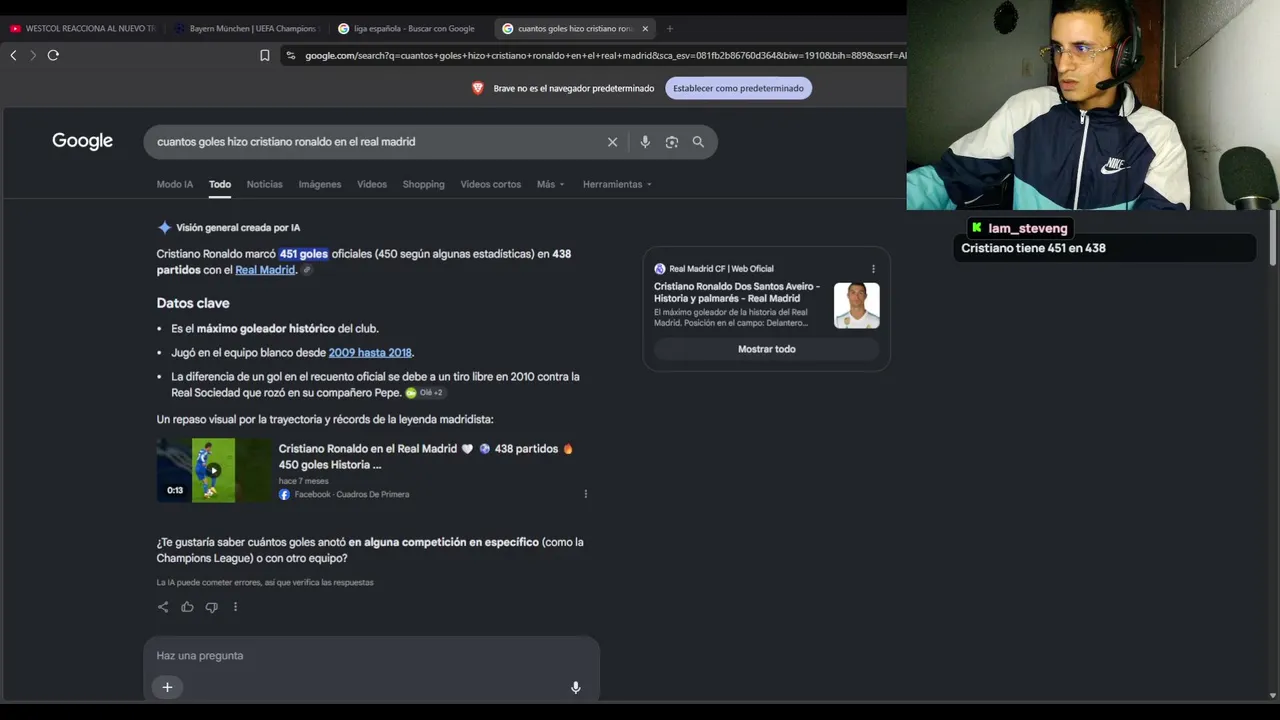Open the Shopping results tab
The height and width of the screenshot is (720, 1280).
click(x=424, y=184)
